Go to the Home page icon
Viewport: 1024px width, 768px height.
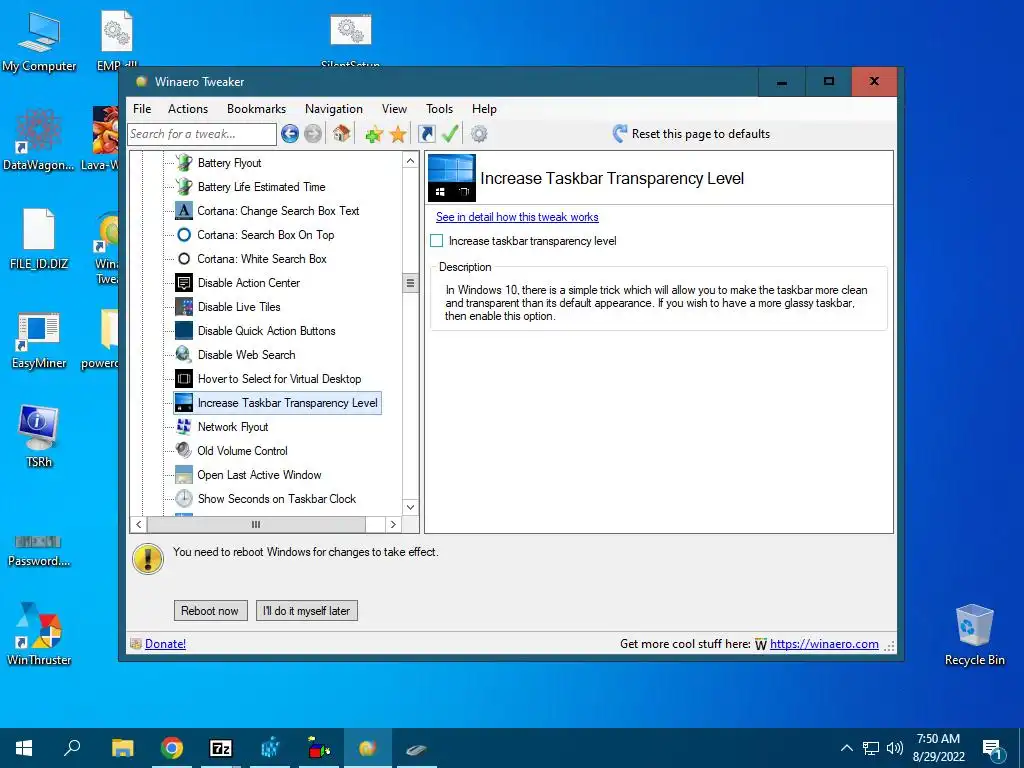click(341, 134)
